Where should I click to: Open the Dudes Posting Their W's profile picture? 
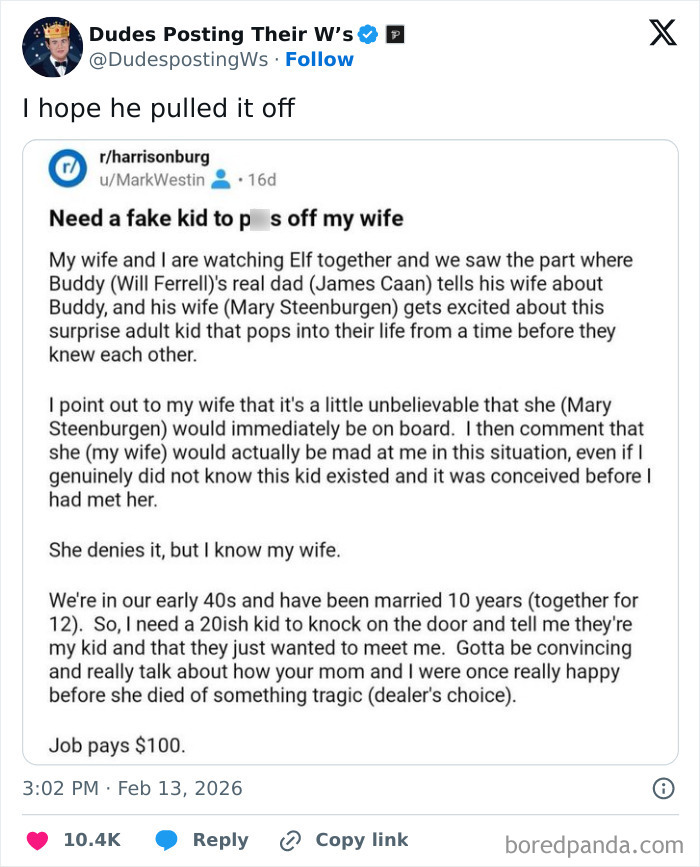pos(50,44)
